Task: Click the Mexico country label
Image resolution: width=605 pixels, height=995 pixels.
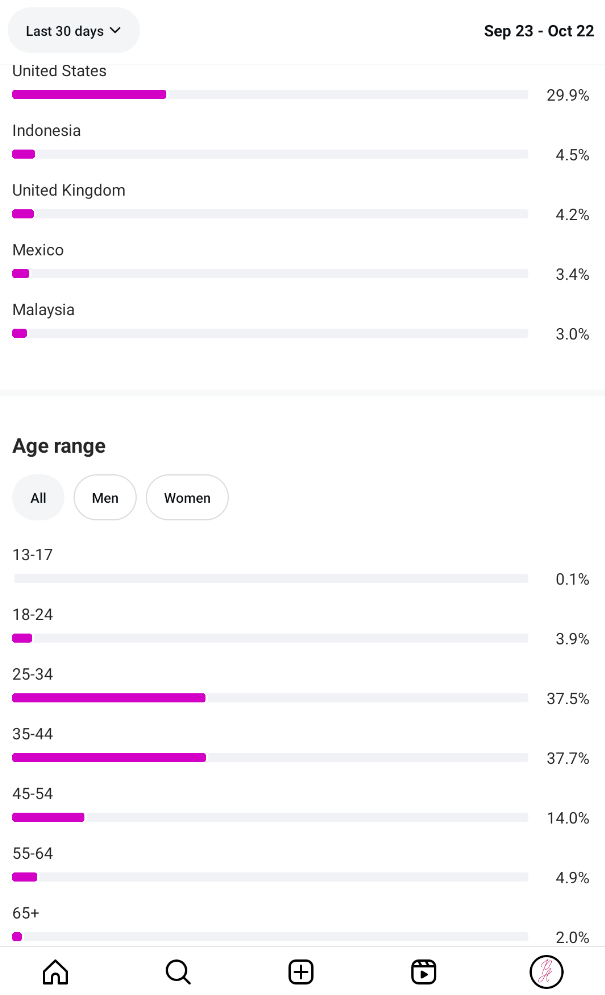Action: click(x=38, y=250)
